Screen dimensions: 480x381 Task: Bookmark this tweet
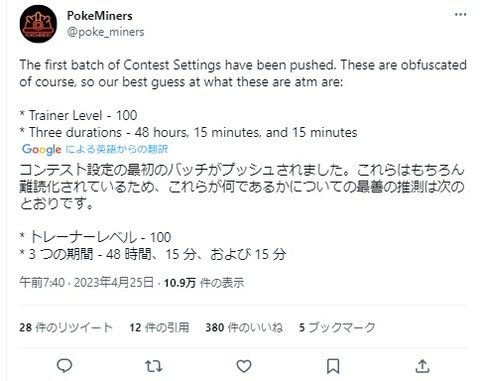click(333, 366)
